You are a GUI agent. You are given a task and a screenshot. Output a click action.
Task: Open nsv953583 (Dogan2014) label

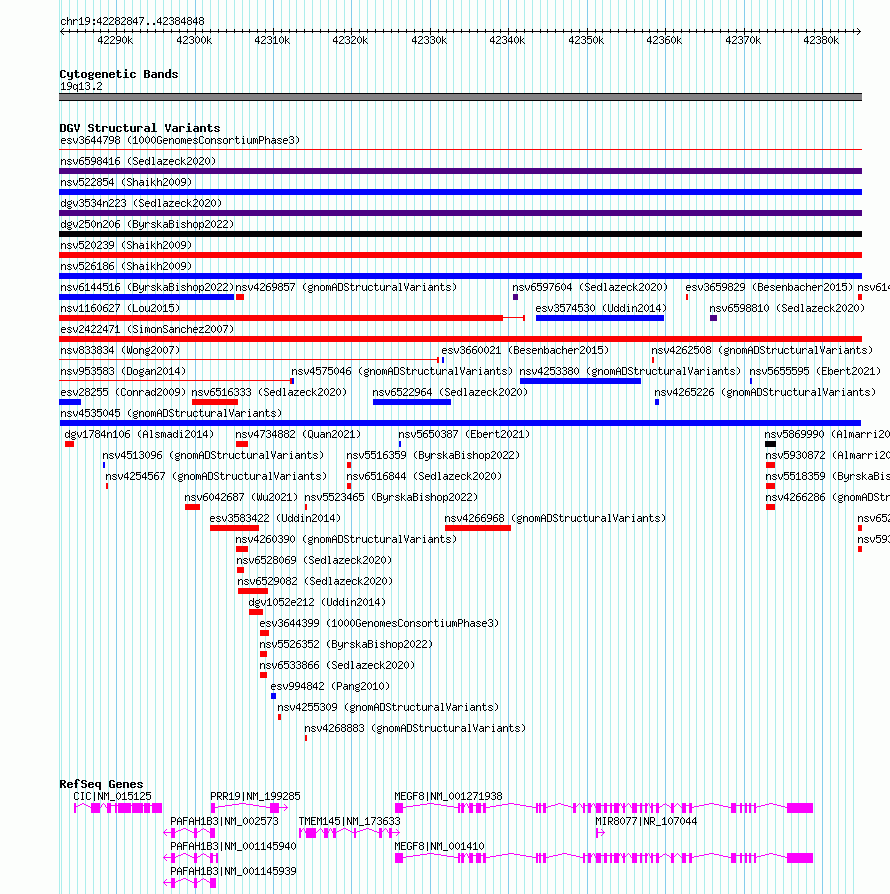pos(123,372)
